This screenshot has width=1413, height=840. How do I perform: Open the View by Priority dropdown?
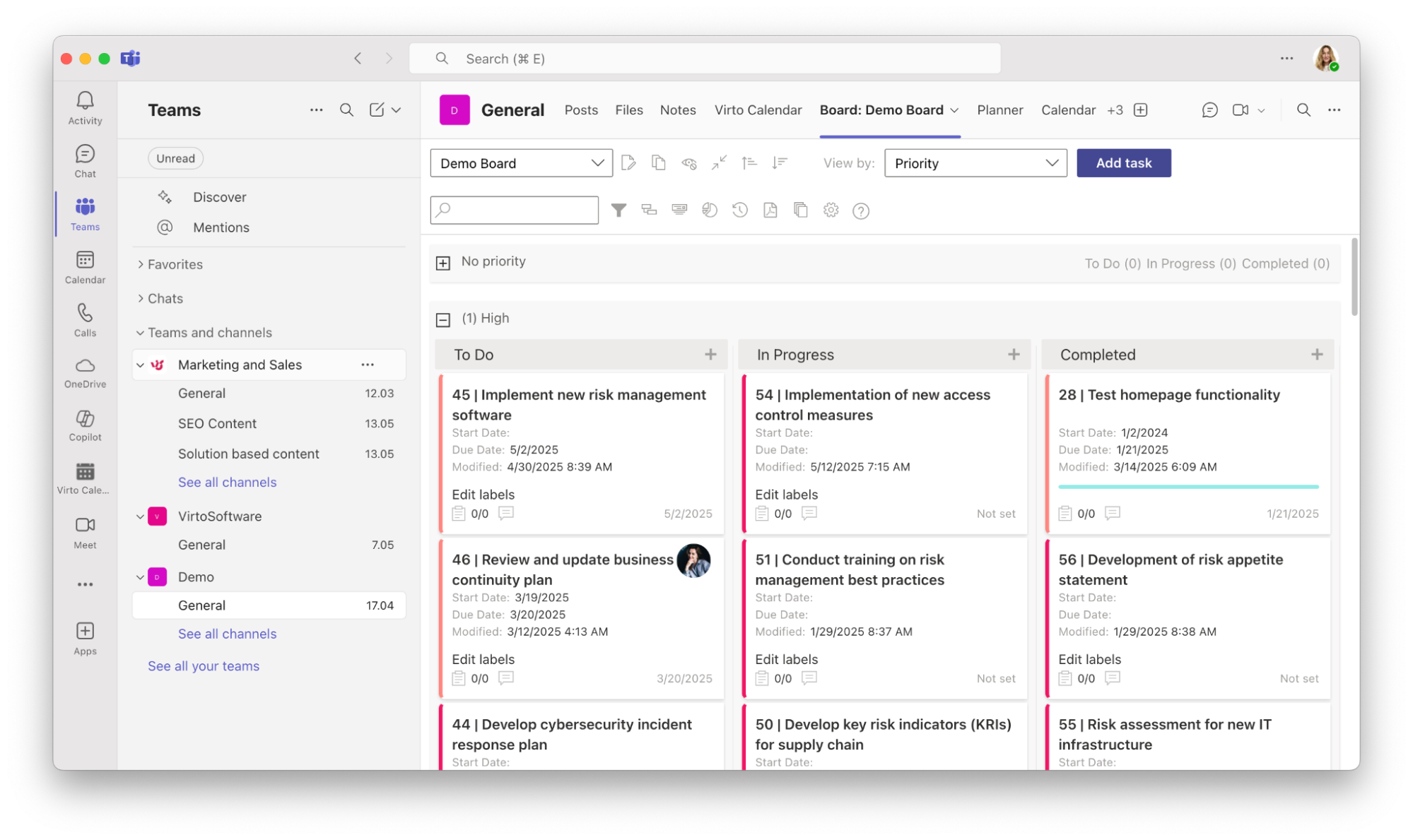click(x=975, y=162)
